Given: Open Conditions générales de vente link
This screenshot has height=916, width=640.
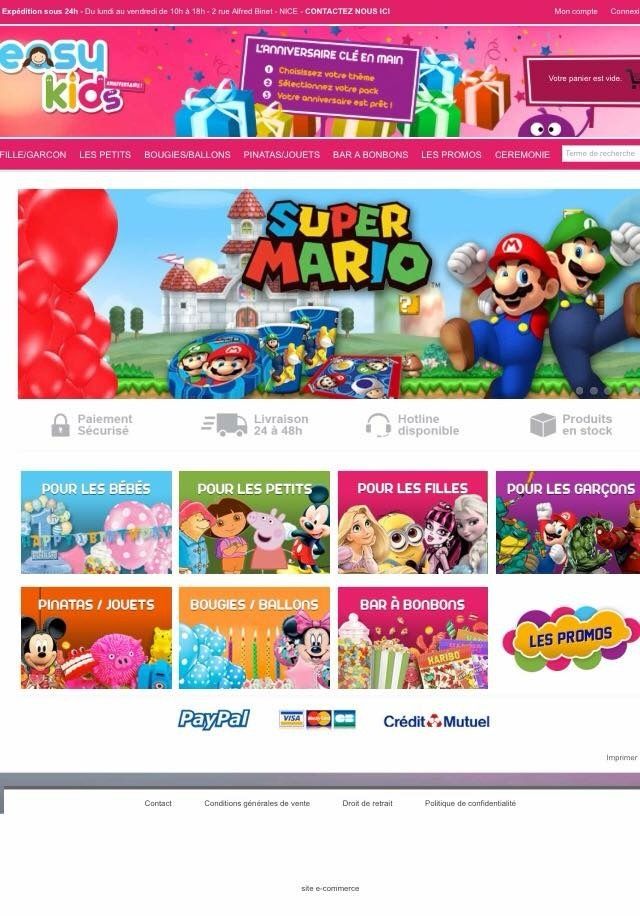Looking at the screenshot, I should (x=257, y=803).
